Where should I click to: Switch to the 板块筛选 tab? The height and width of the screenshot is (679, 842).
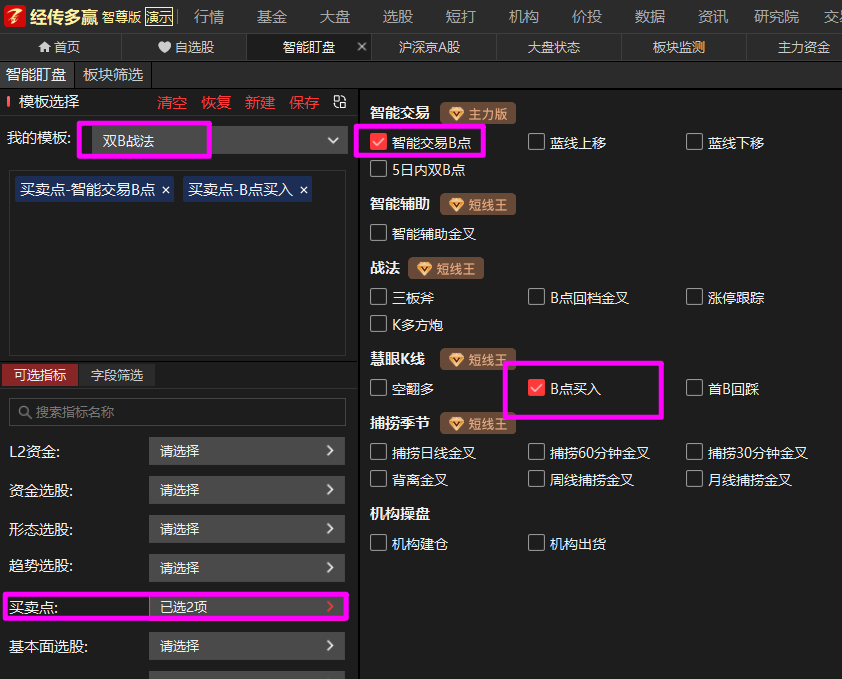[x=113, y=75]
